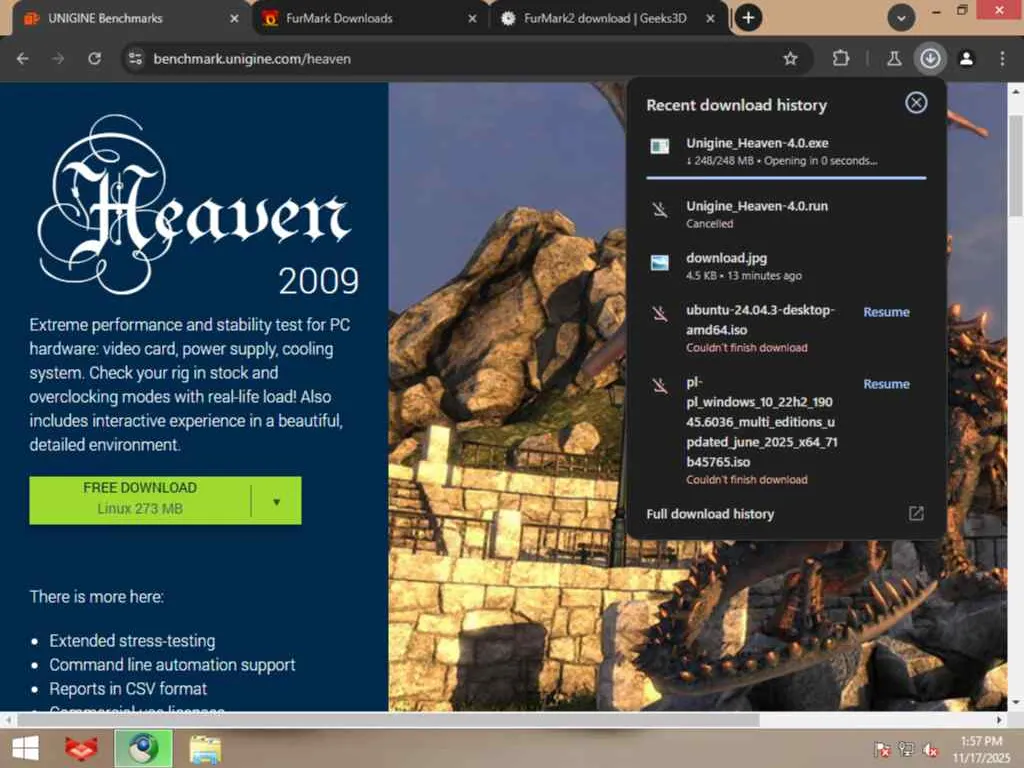Image resolution: width=1024 pixels, height=768 pixels.
Task: Click the scroll right arrow of horizontal scrollbar
Action: (999, 720)
